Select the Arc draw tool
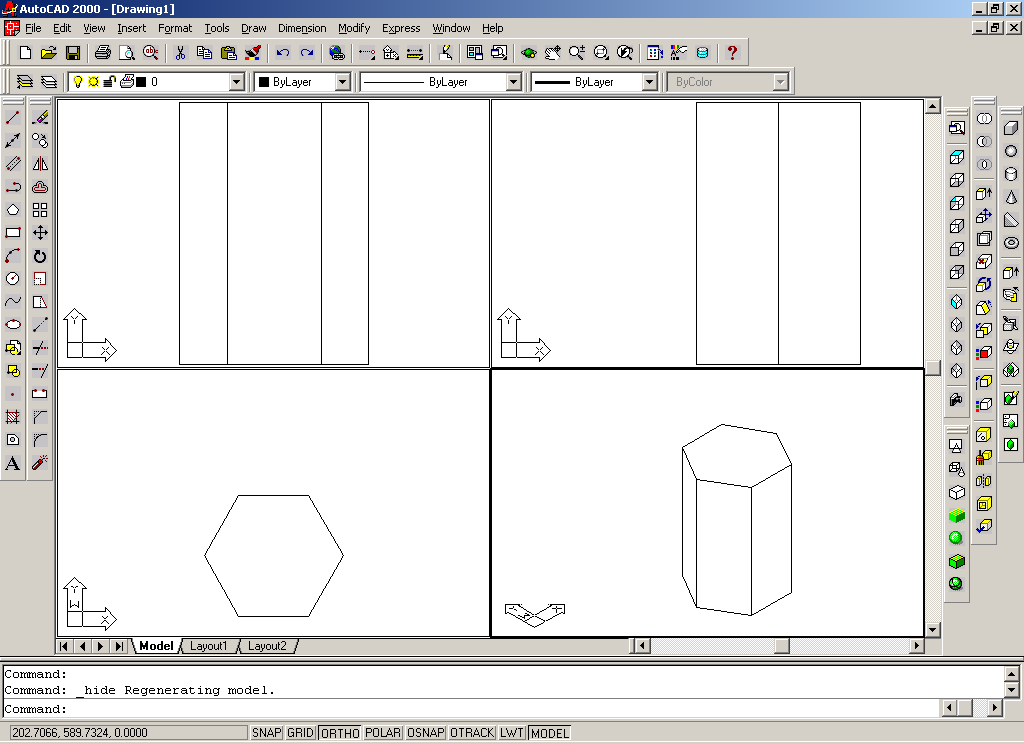 point(12,255)
